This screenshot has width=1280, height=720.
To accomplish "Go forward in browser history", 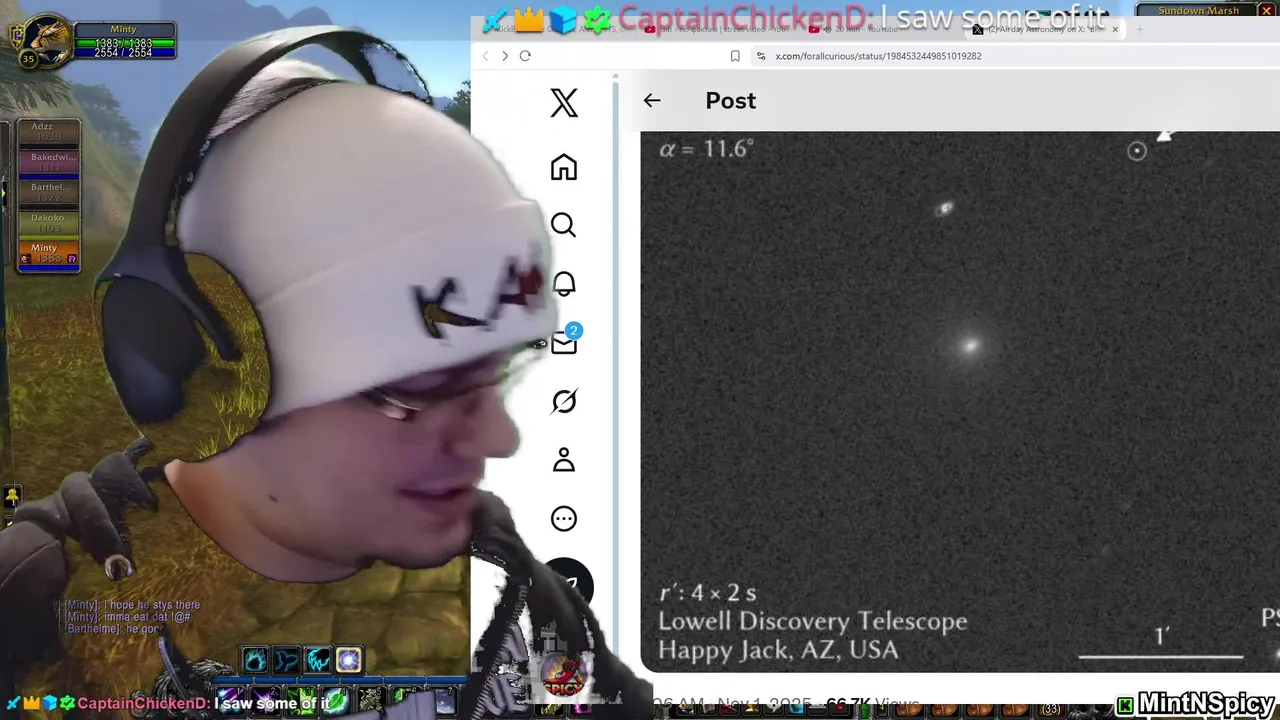I will (x=504, y=56).
